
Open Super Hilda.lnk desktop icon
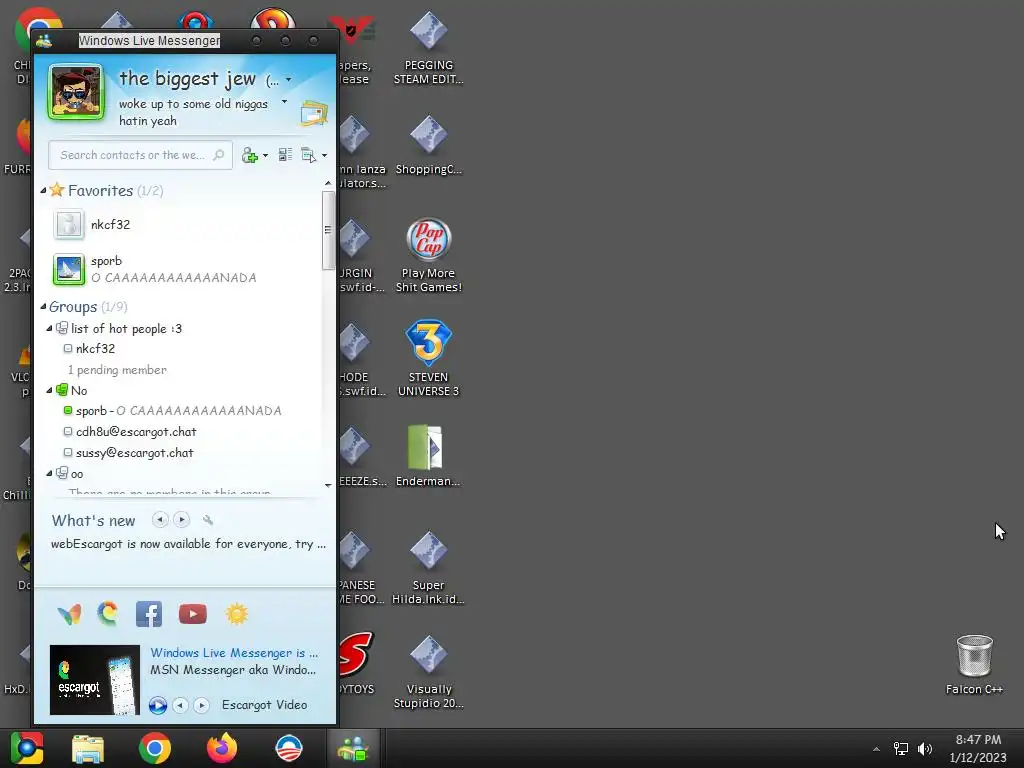pos(428,567)
